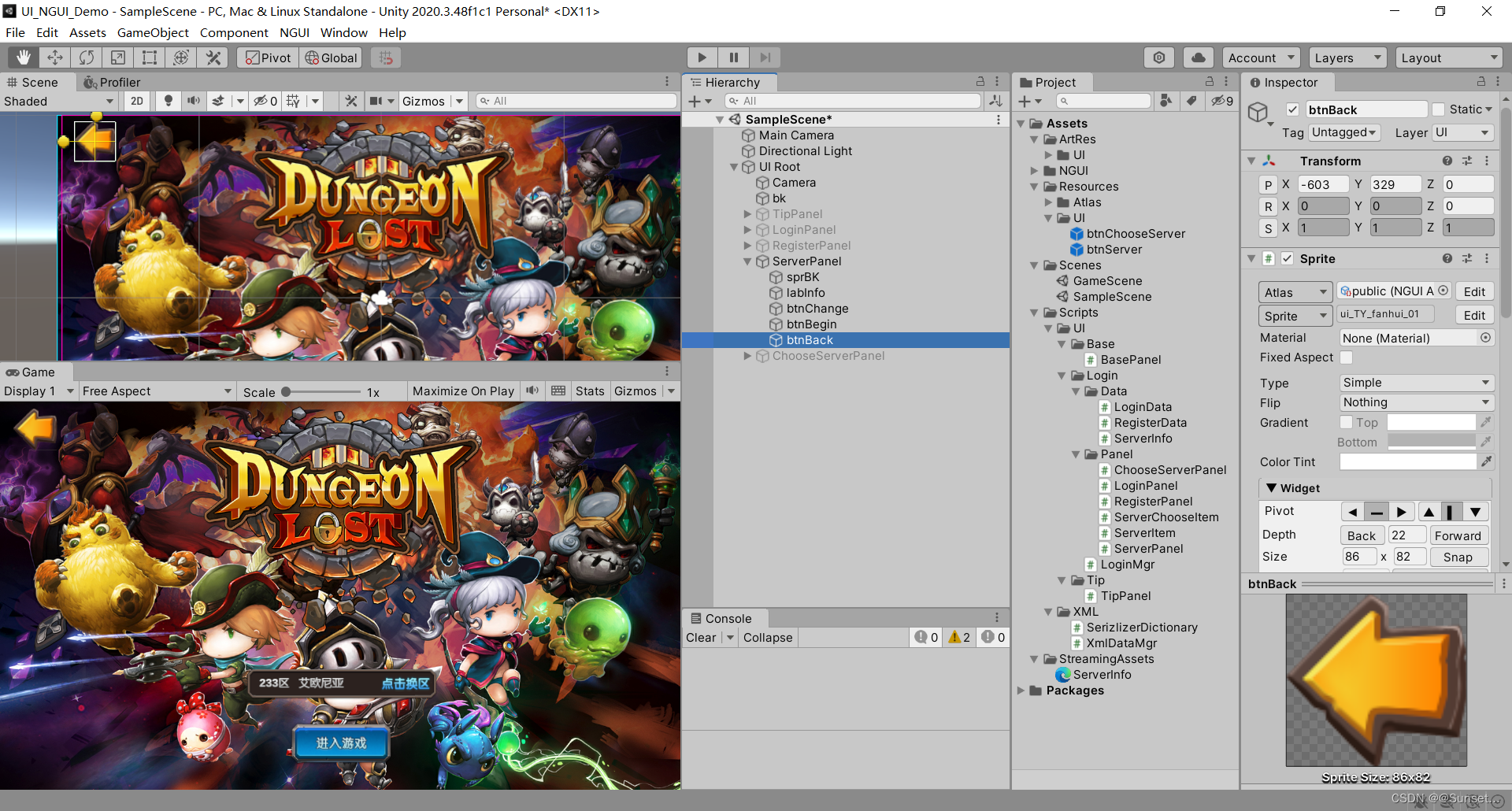This screenshot has height=811, width=1512.
Task: Toggle Sprite component enabled checkbox
Action: click(x=1287, y=258)
